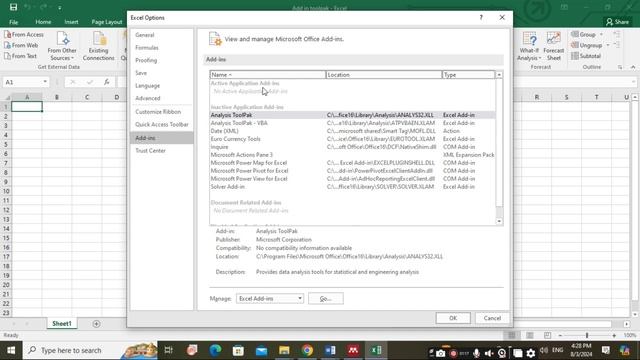Sort add-ins by Type column header

coord(468,75)
